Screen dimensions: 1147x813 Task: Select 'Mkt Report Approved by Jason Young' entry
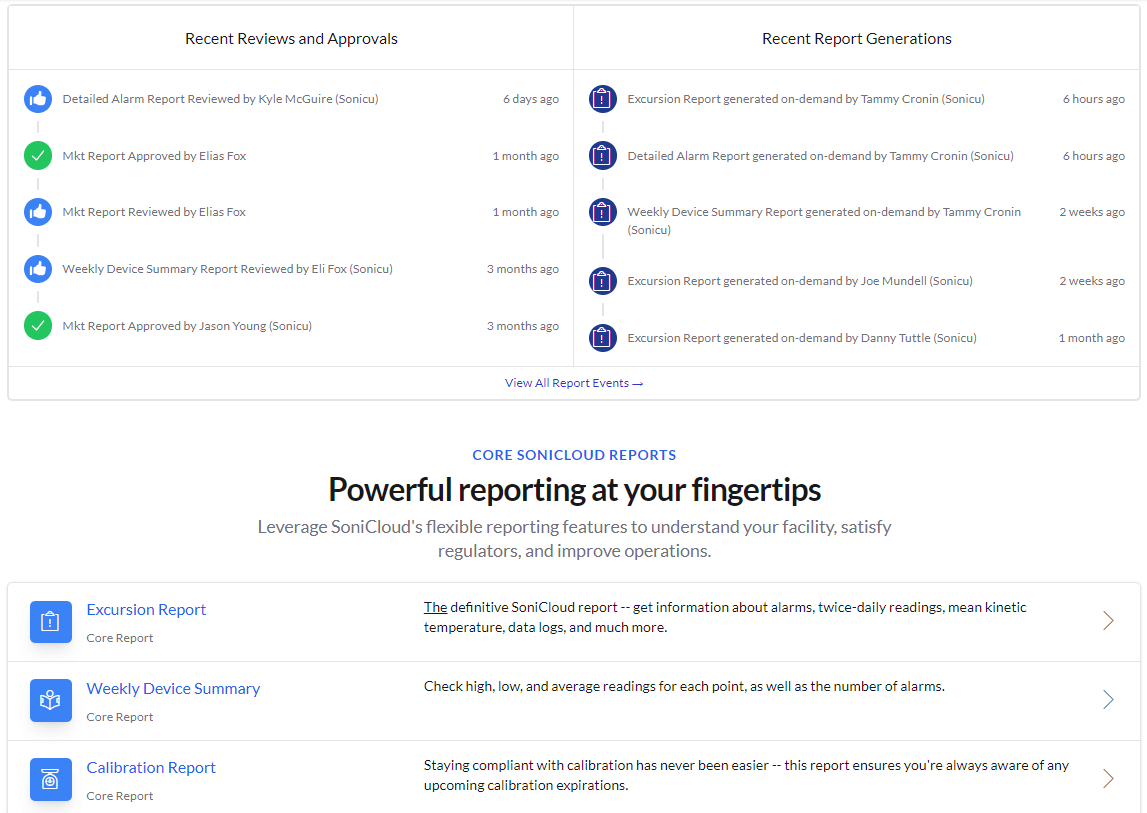coord(187,326)
